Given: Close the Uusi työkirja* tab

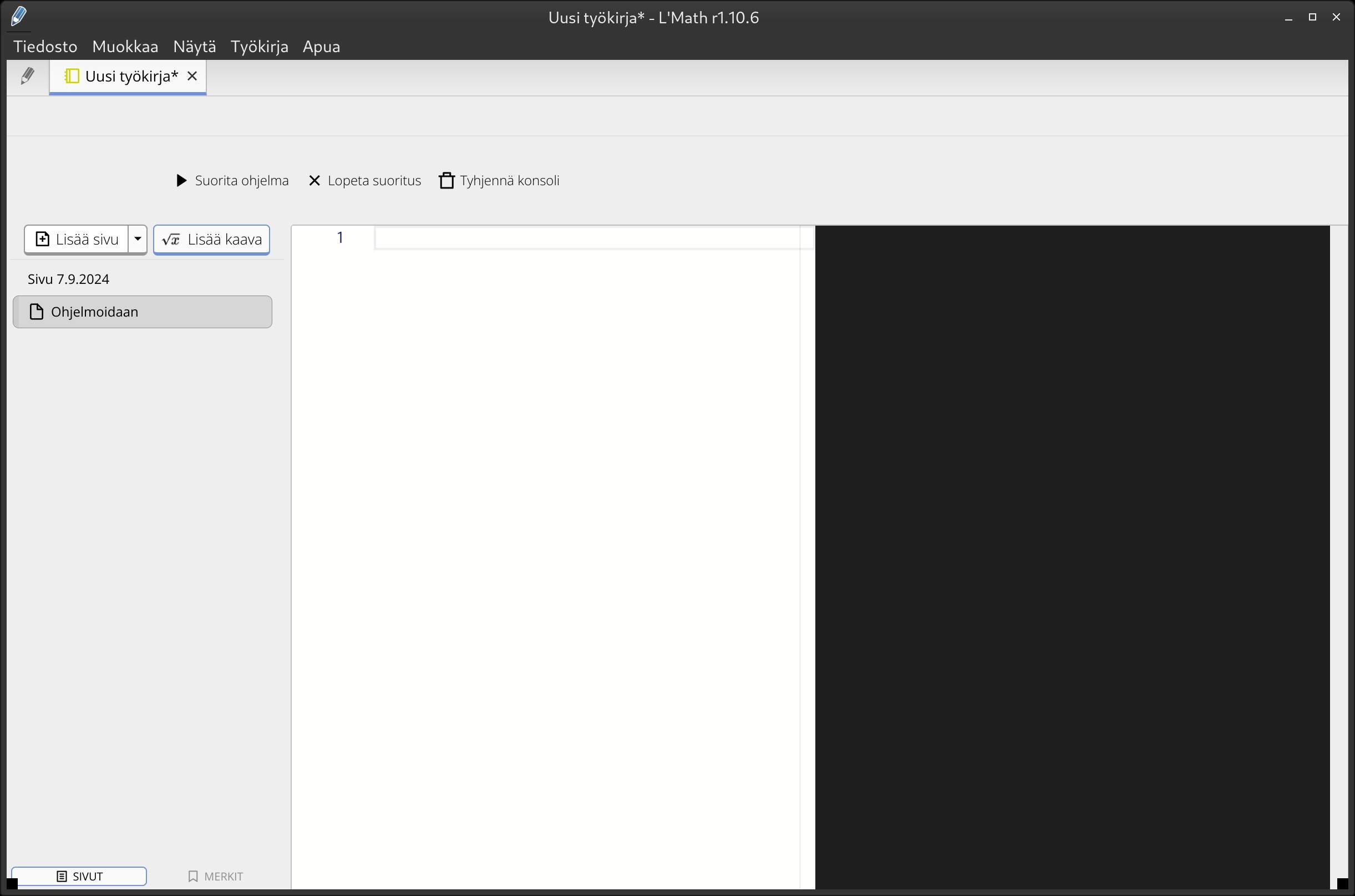Looking at the screenshot, I should (x=192, y=76).
